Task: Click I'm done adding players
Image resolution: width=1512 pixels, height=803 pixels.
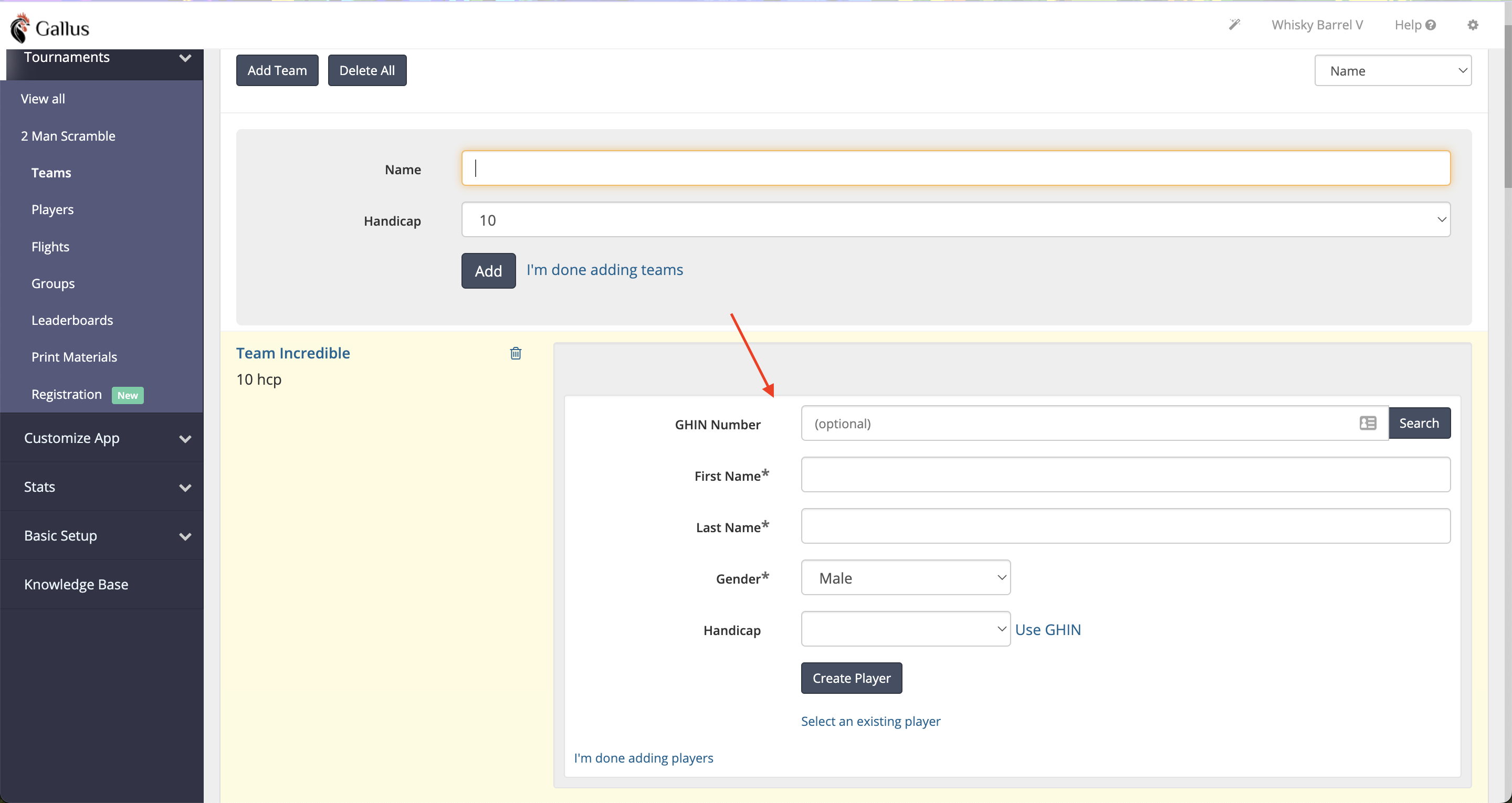Action: click(x=643, y=758)
